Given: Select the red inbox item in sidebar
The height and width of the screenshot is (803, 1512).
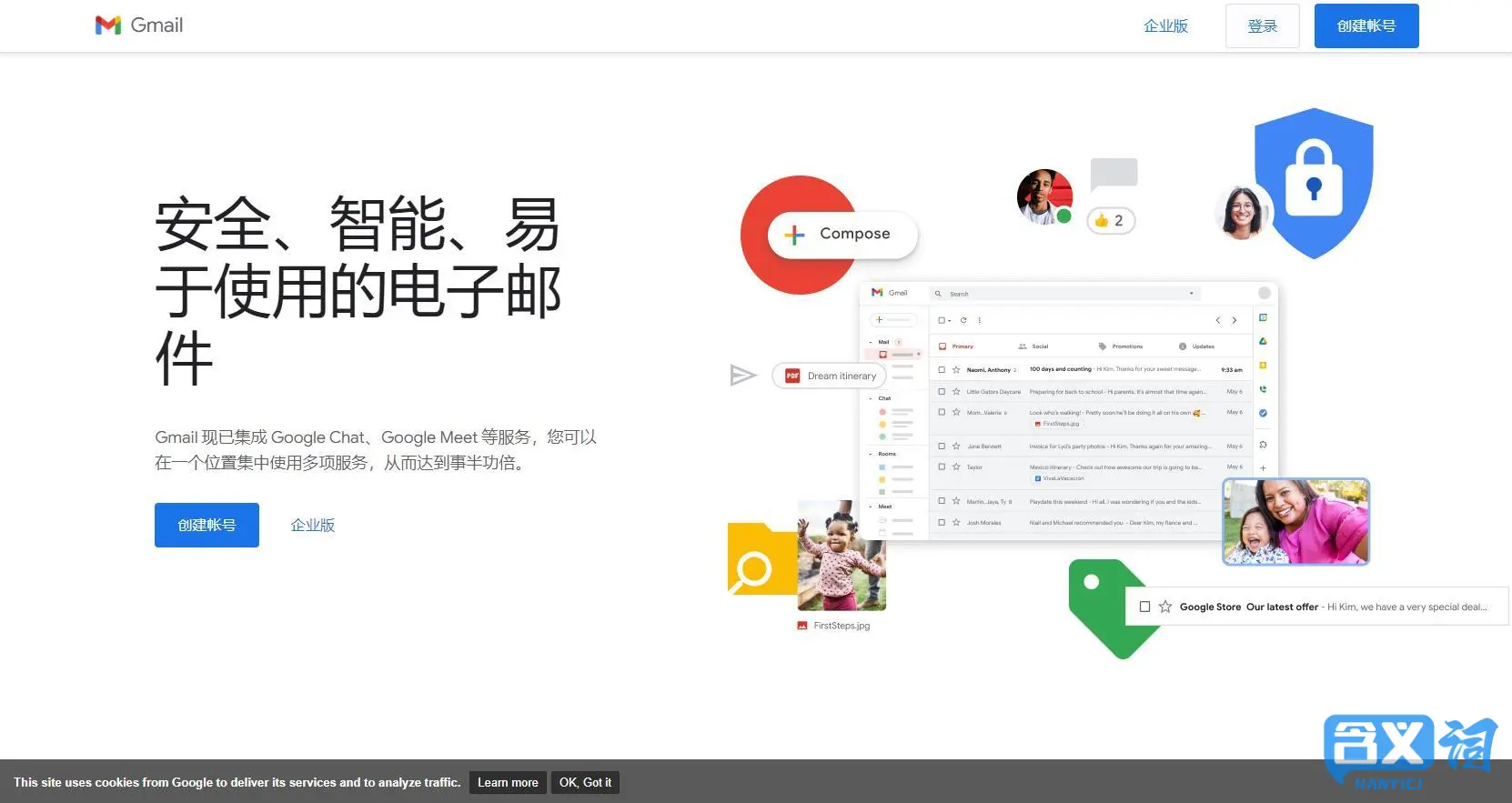Looking at the screenshot, I should (893, 354).
